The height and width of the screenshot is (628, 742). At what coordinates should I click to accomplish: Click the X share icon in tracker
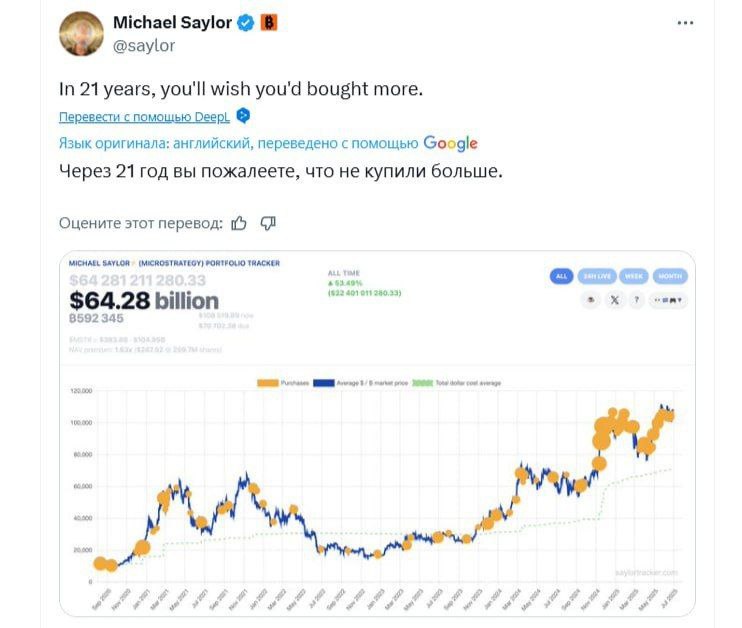(x=614, y=300)
